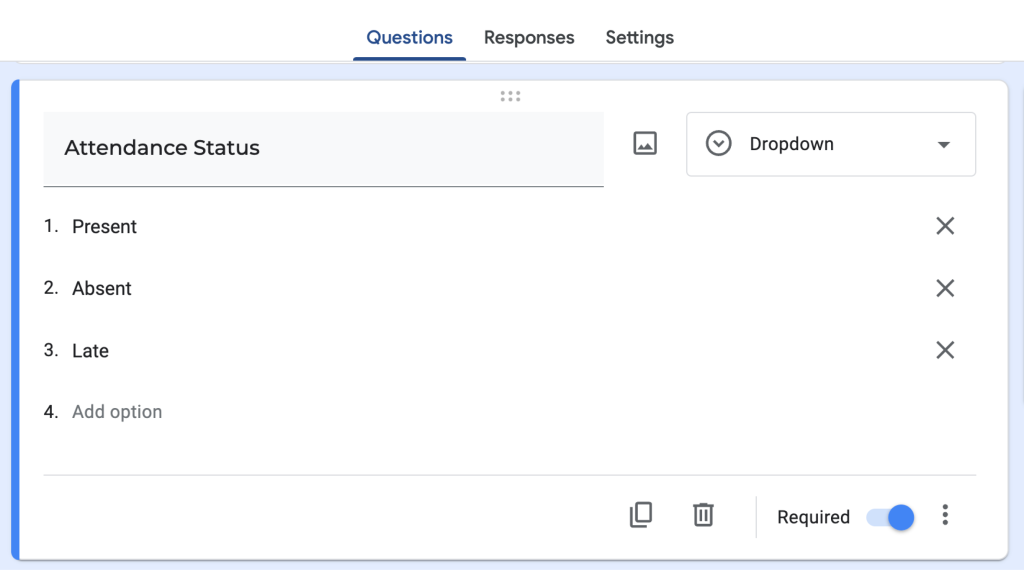
Task: Delete the question with trash icon
Action: pyautogui.click(x=703, y=515)
